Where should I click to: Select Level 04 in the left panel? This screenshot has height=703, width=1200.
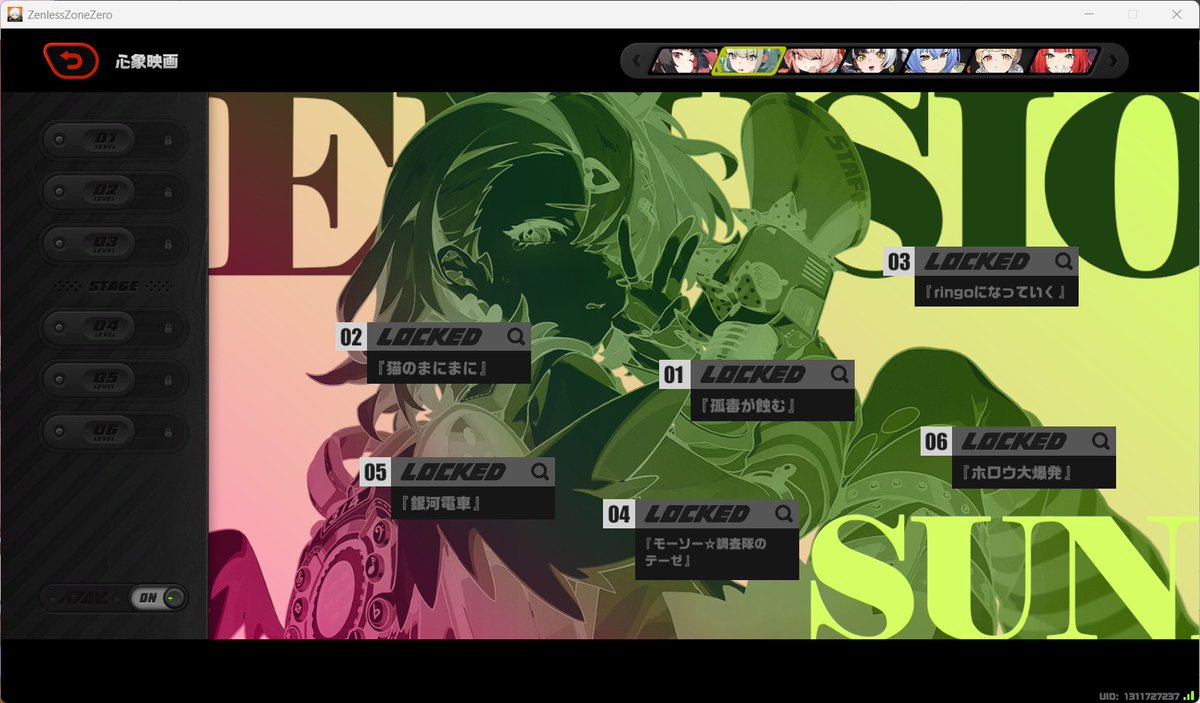coord(113,327)
